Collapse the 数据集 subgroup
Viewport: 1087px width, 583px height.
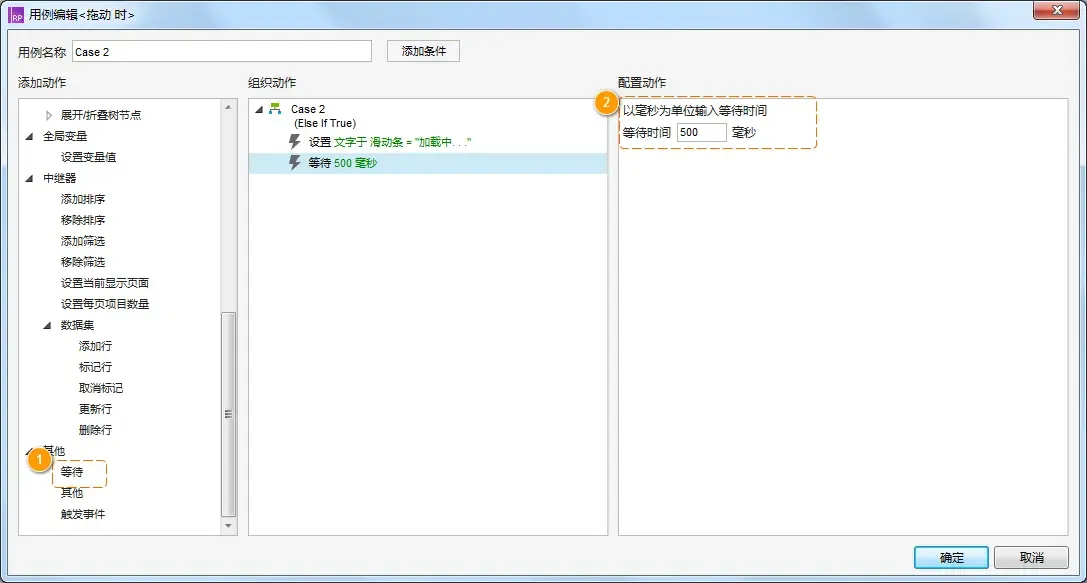click(49, 325)
